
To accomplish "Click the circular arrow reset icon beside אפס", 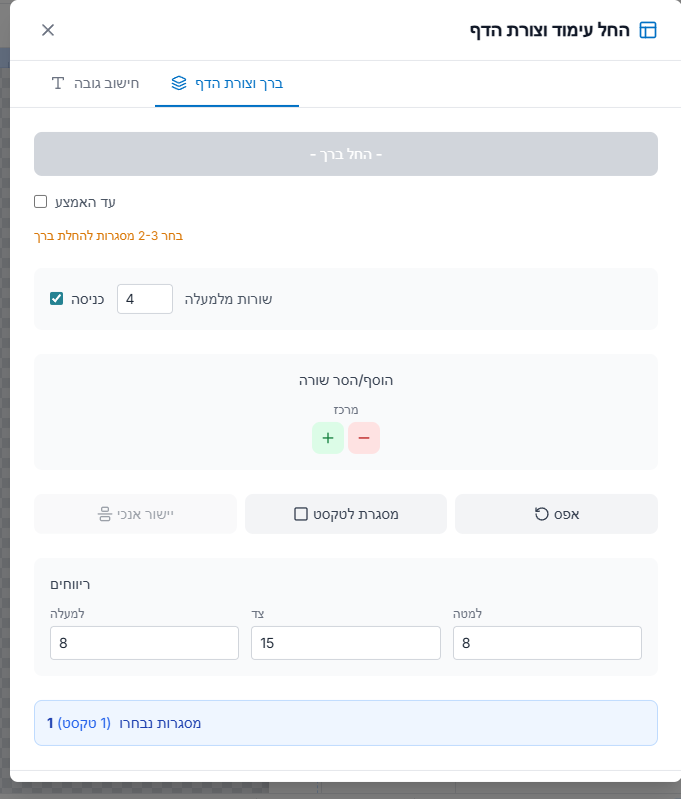I will (542, 514).
